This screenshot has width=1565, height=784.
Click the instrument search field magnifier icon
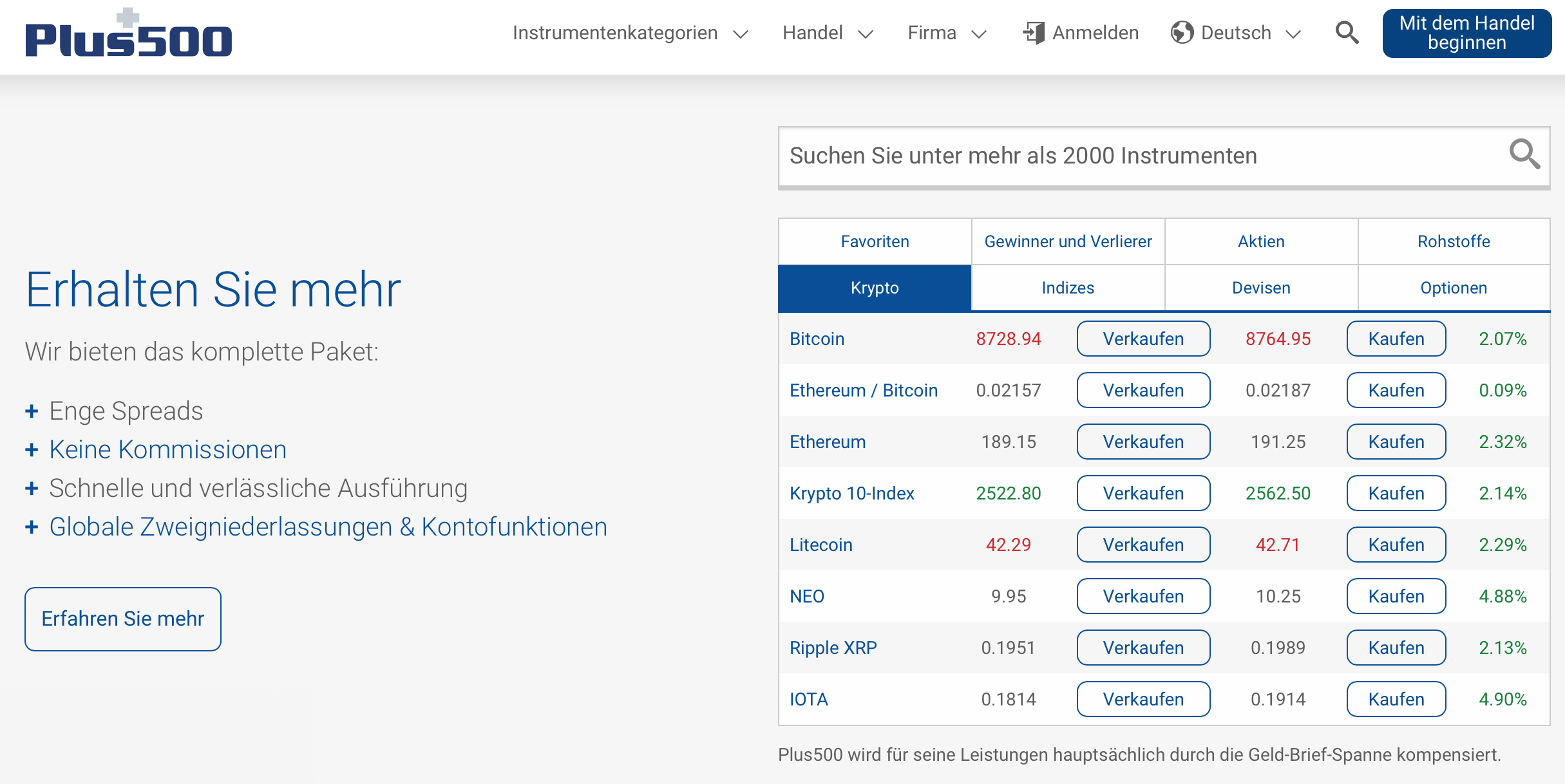(1524, 154)
